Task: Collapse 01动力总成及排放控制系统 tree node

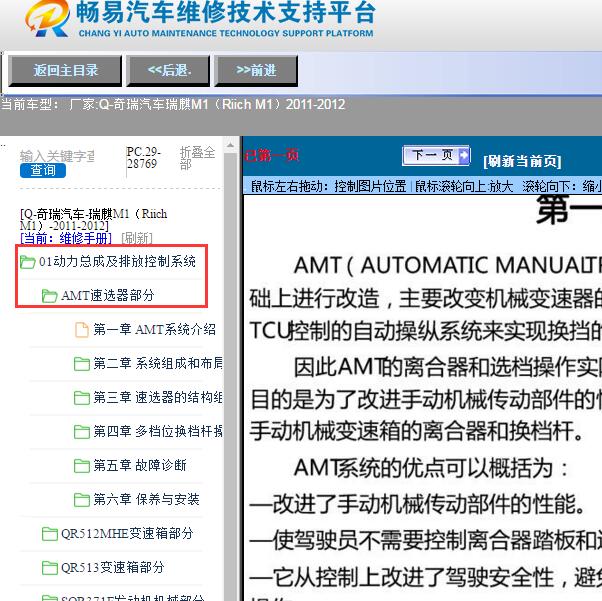Action: point(117,262)
